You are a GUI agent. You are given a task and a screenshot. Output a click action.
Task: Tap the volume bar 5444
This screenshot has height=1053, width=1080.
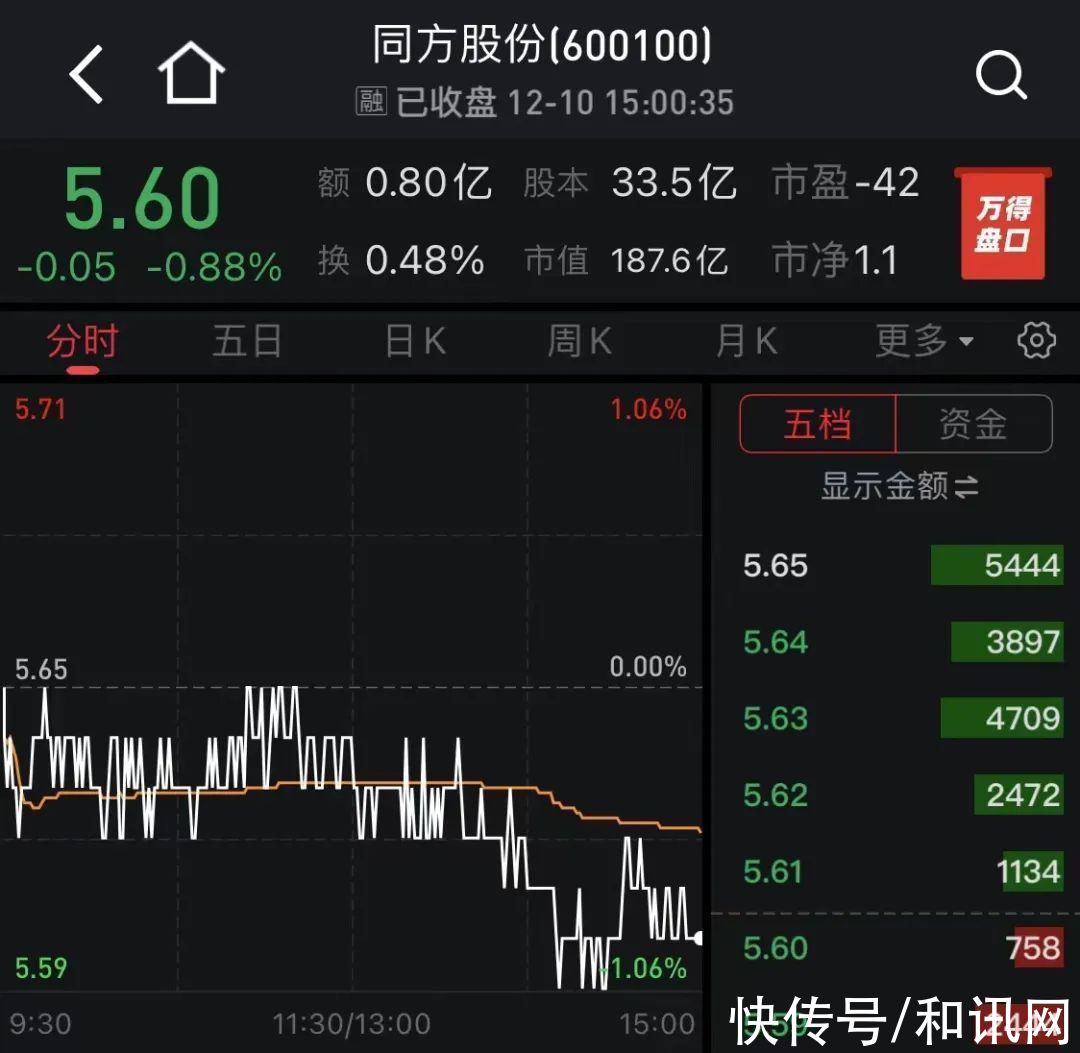pos(997,565)
